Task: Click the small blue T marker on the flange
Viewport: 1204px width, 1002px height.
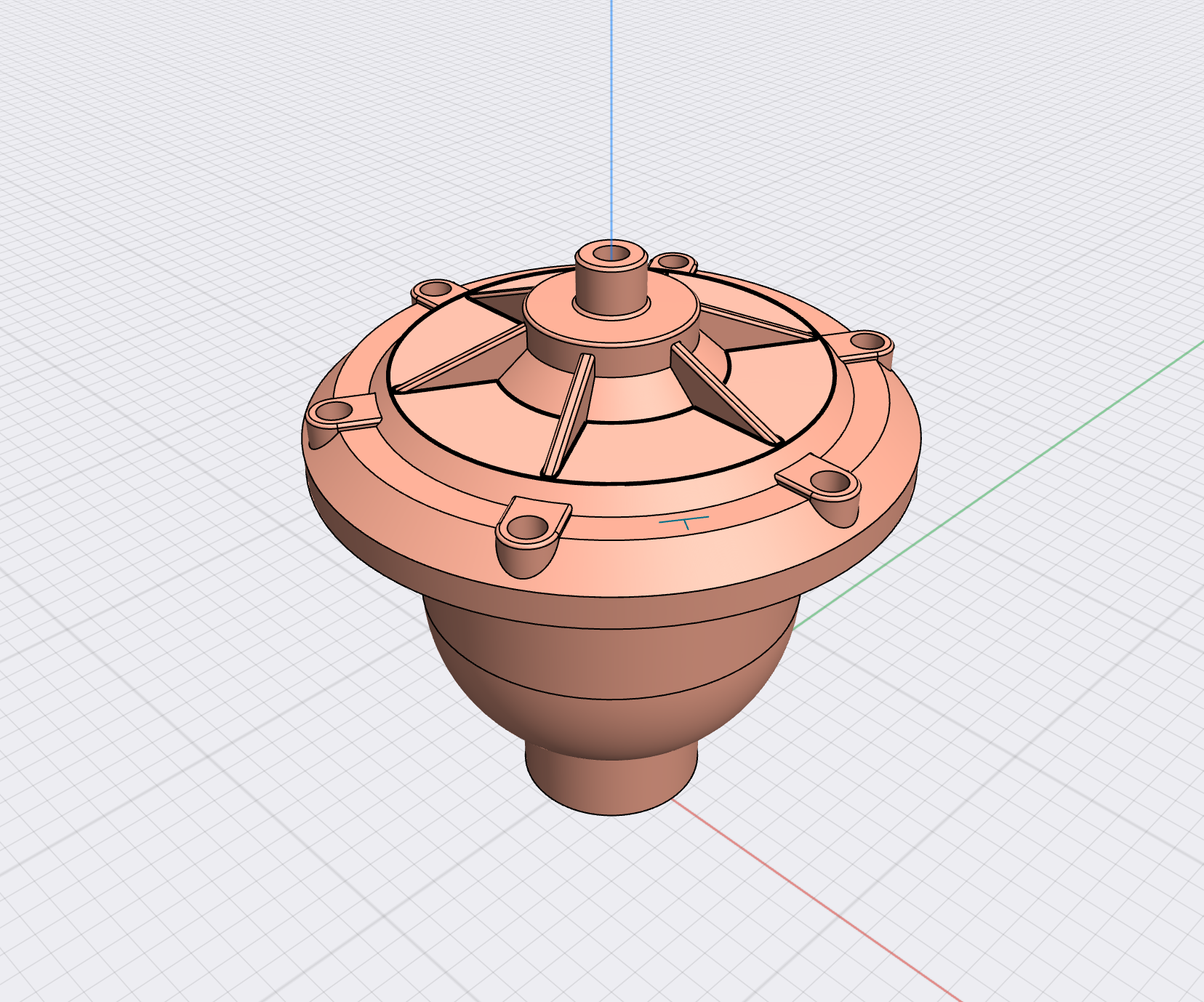Action: pyautogui.click(x=684, y=521)
